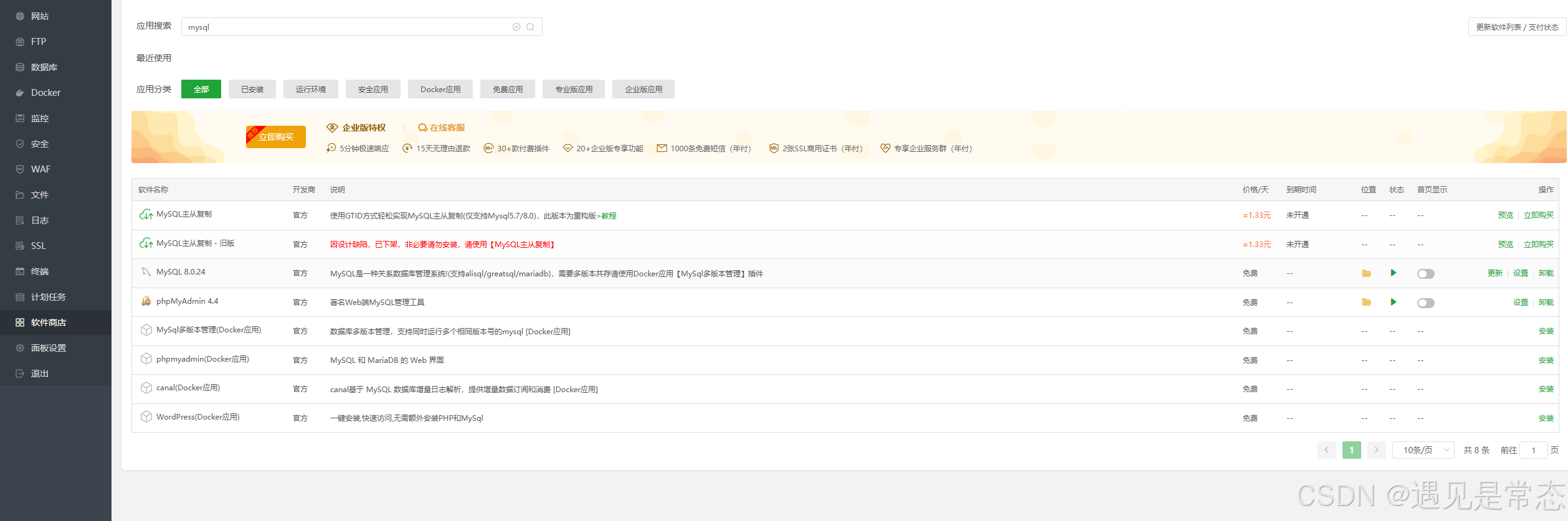1568x521 pixels.
Task: Select the 已安装 category tab
Action: [x=252, y=89]
